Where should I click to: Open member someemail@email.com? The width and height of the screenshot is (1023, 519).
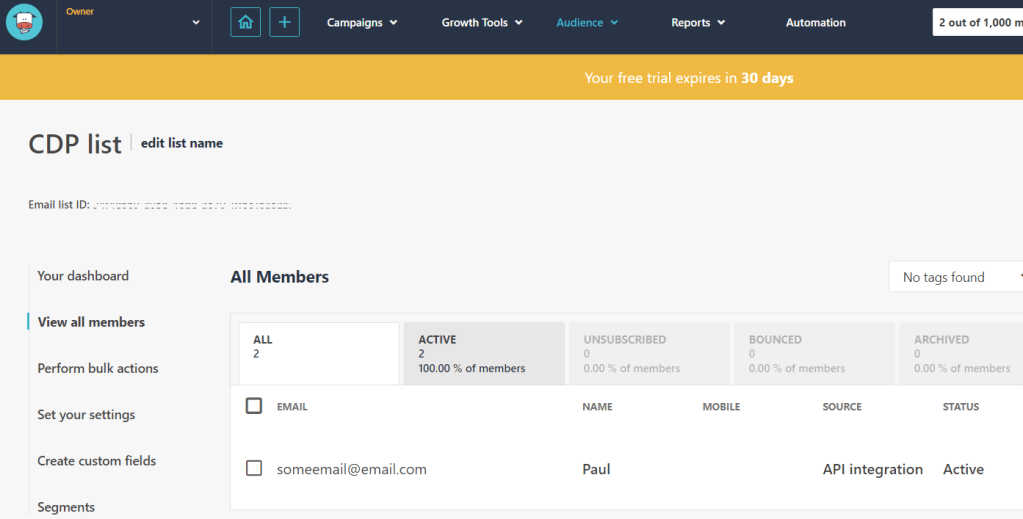(x=351, y=469)
